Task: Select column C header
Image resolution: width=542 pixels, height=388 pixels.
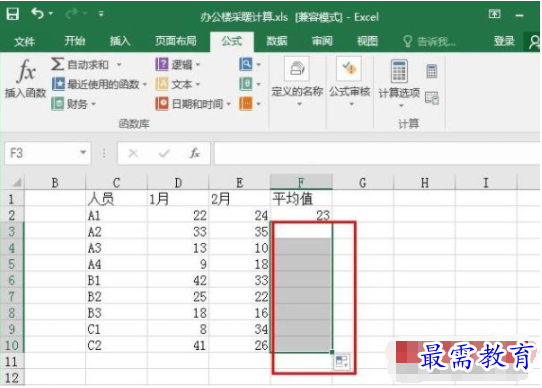Action: pos(116,182)
